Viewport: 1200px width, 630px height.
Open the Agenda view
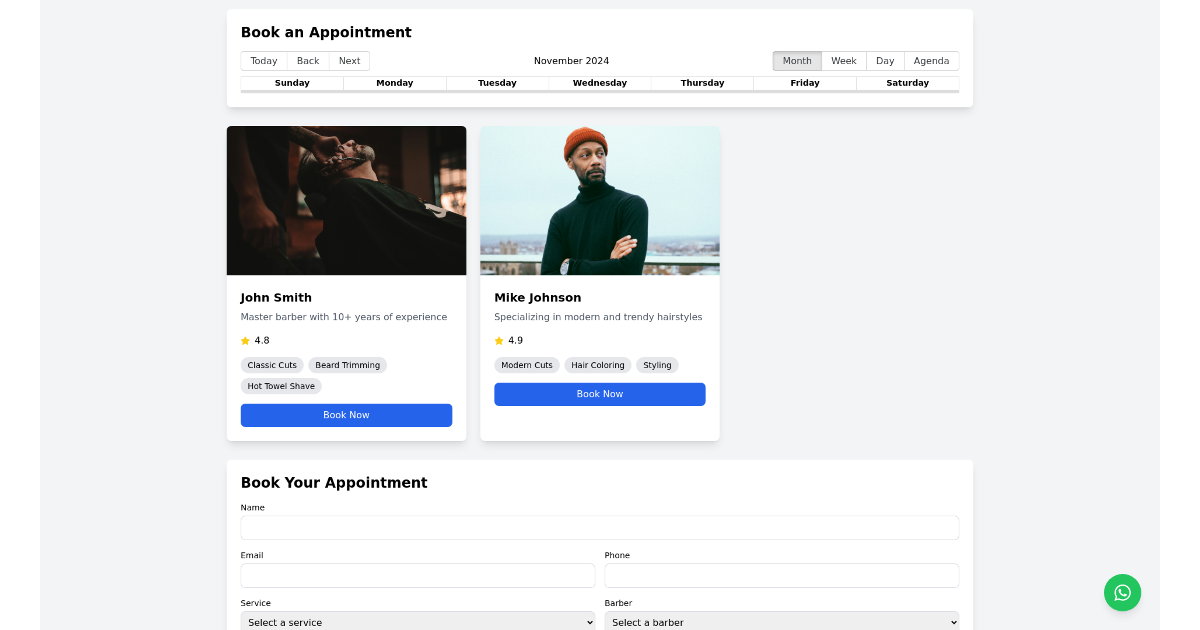(930, 60)
